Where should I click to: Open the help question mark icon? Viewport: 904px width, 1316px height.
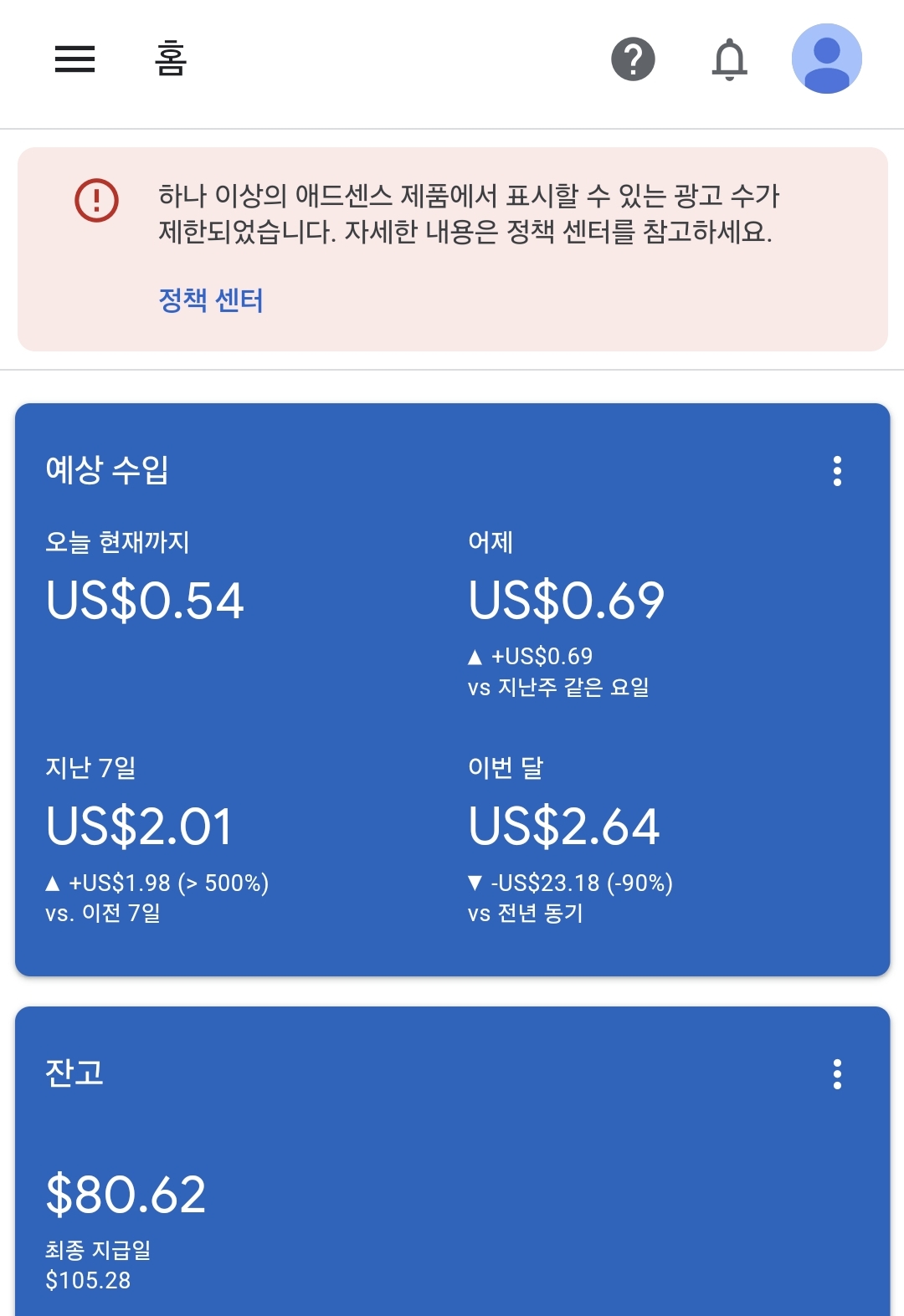[x=633, y=59]
